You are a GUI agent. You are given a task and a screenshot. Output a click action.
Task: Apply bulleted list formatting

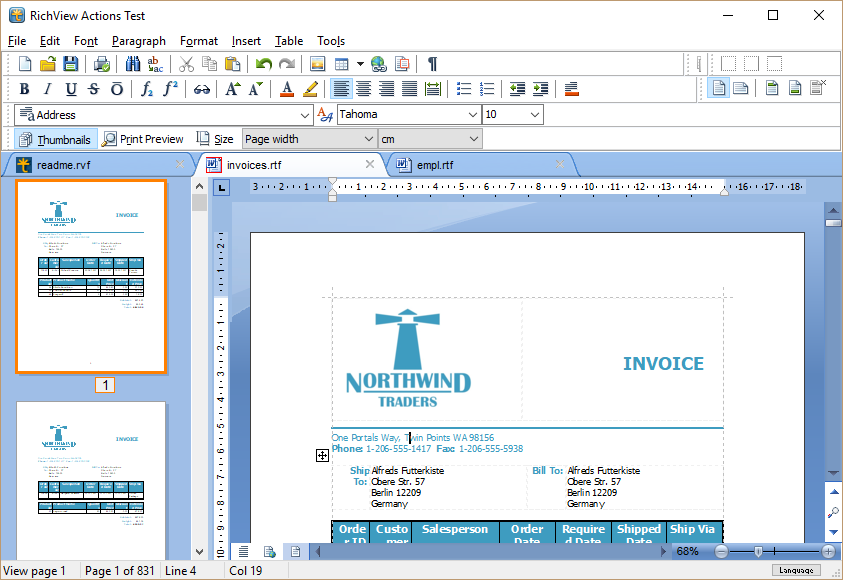(x=463, y=89)
